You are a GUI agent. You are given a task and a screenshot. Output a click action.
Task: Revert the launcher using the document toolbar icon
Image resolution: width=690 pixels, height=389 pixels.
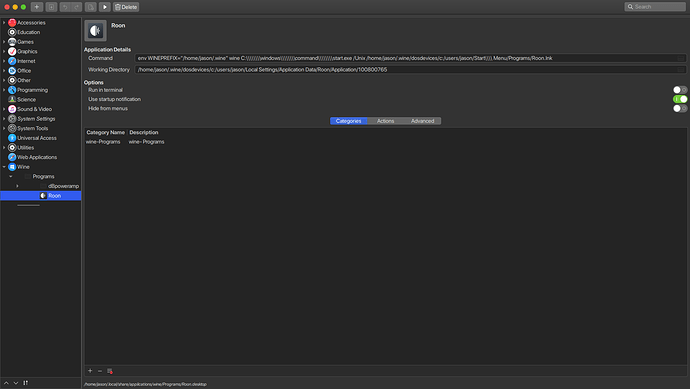pos(91,7)
